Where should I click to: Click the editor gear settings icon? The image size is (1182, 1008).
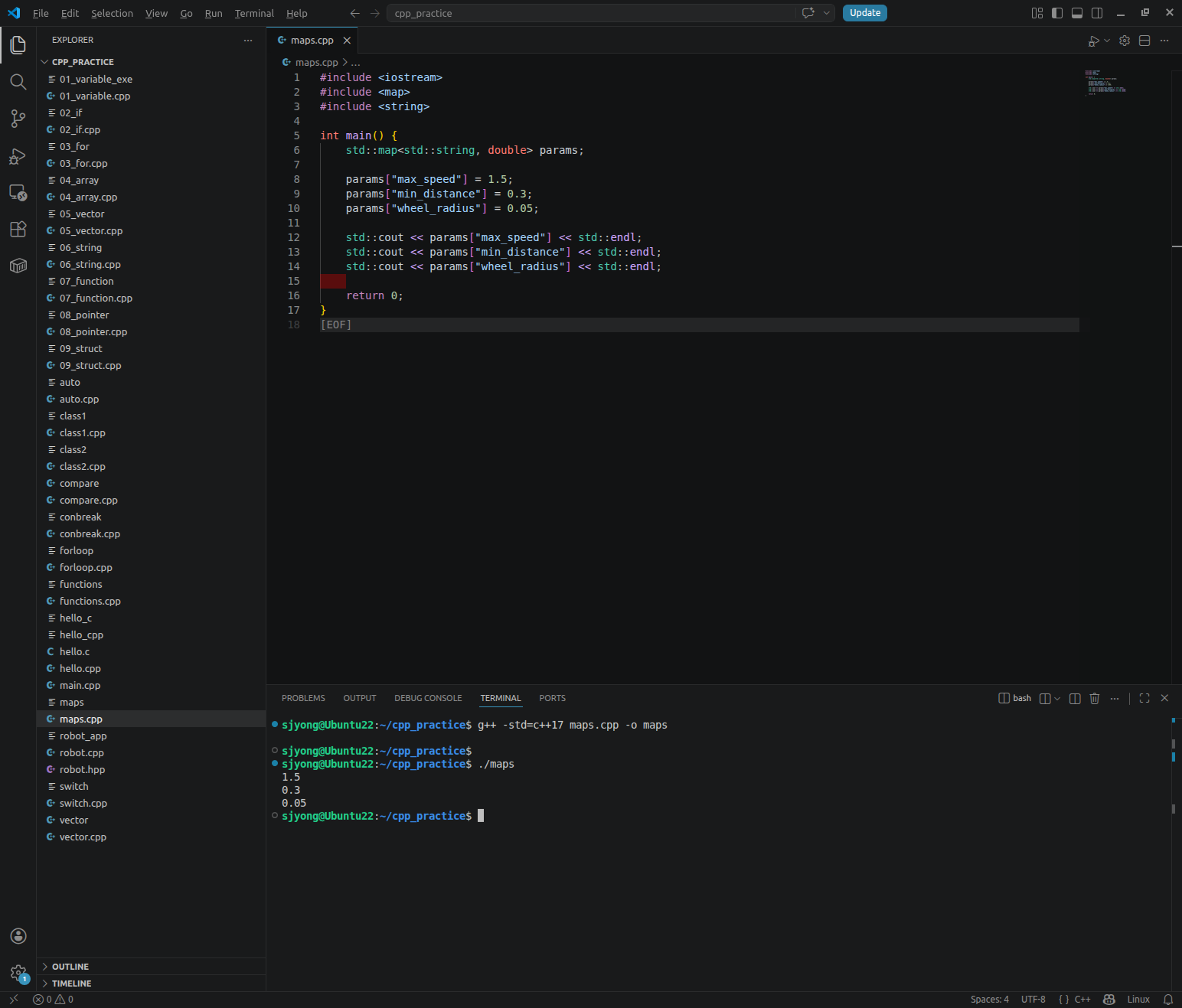[x=1125, y=41]
